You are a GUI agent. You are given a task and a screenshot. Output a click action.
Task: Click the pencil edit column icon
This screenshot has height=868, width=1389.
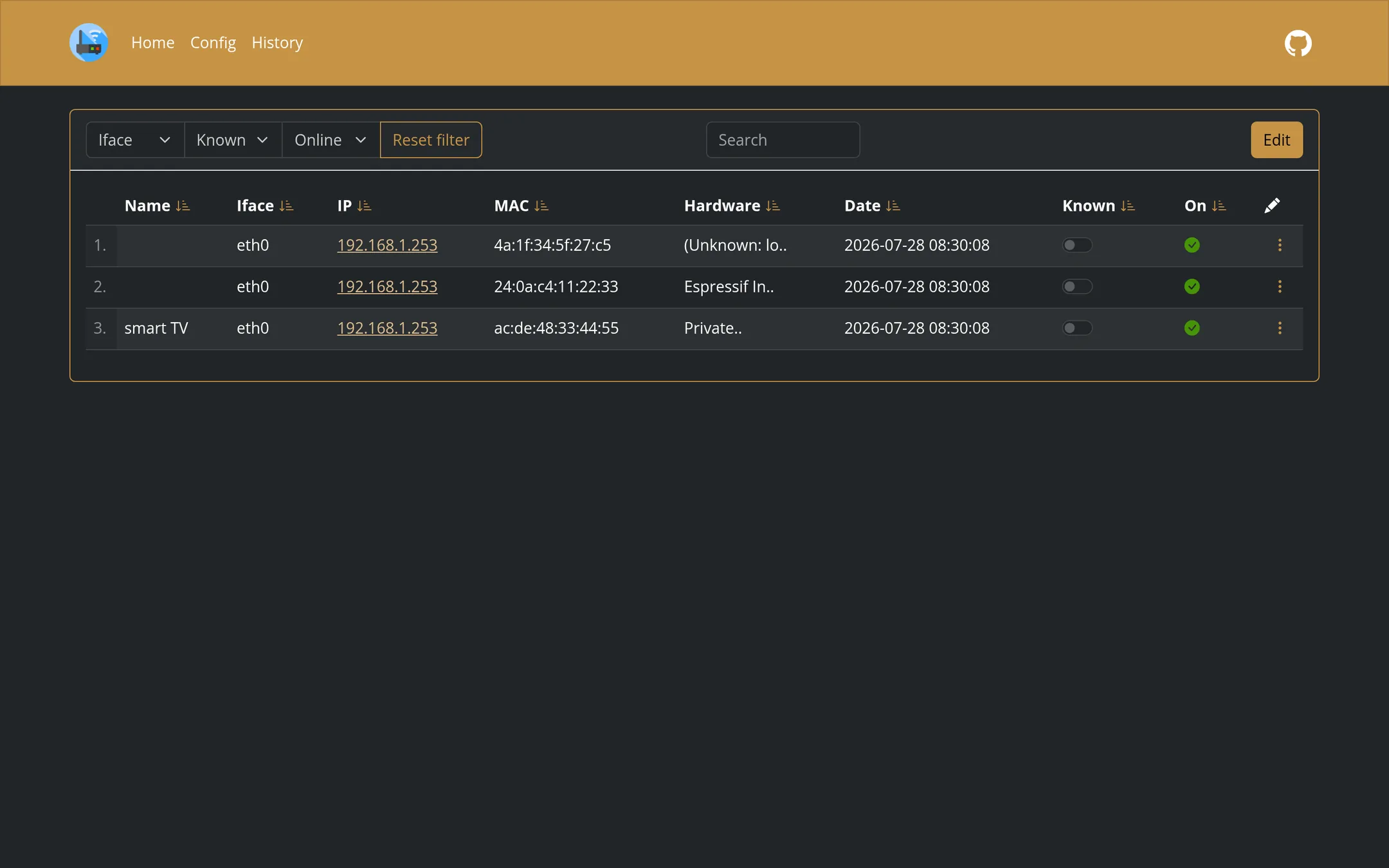[x=1272, y=205]
